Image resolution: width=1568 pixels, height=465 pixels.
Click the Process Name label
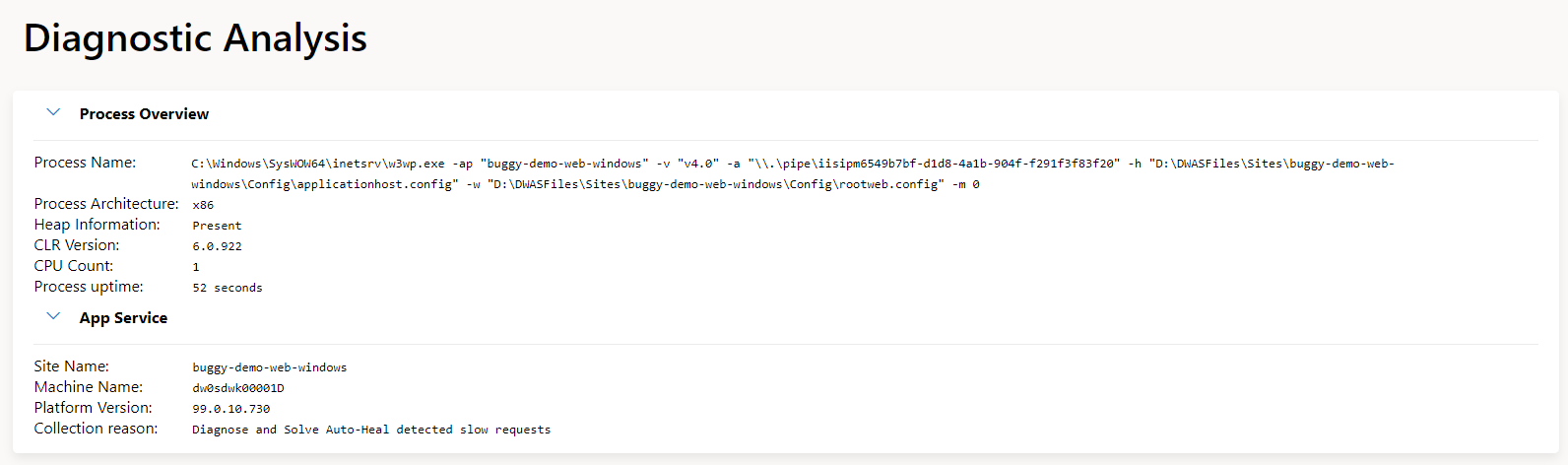pyautogui.click(x=85, y=163)
